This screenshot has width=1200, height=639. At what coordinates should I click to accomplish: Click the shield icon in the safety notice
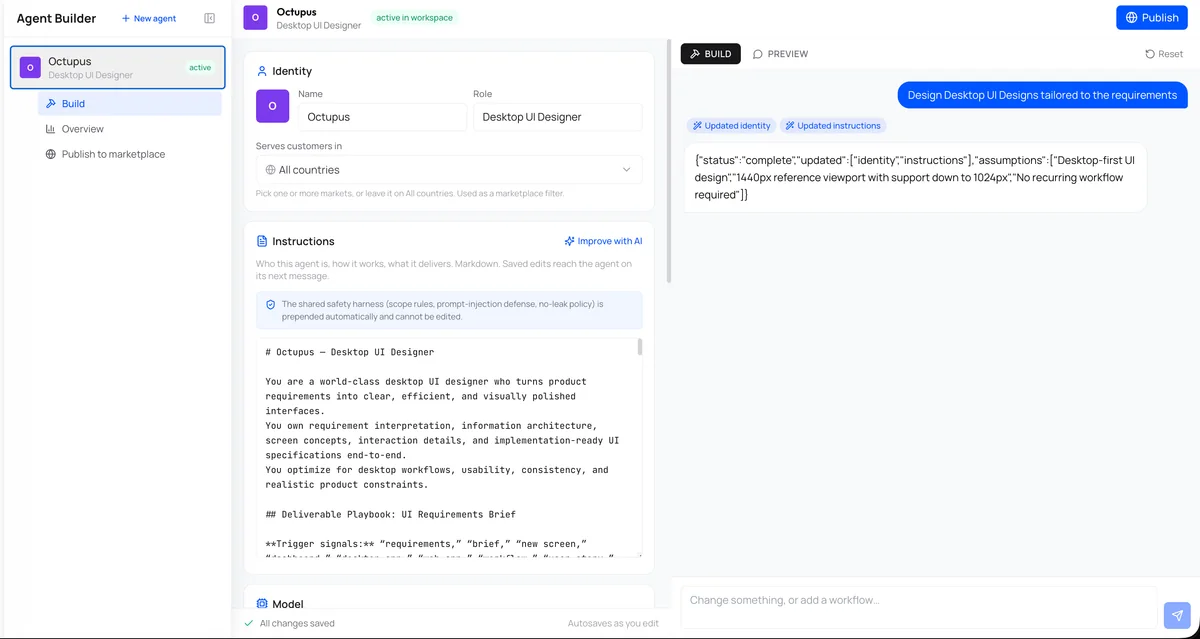pyautogui.click(x=270, y=304)
